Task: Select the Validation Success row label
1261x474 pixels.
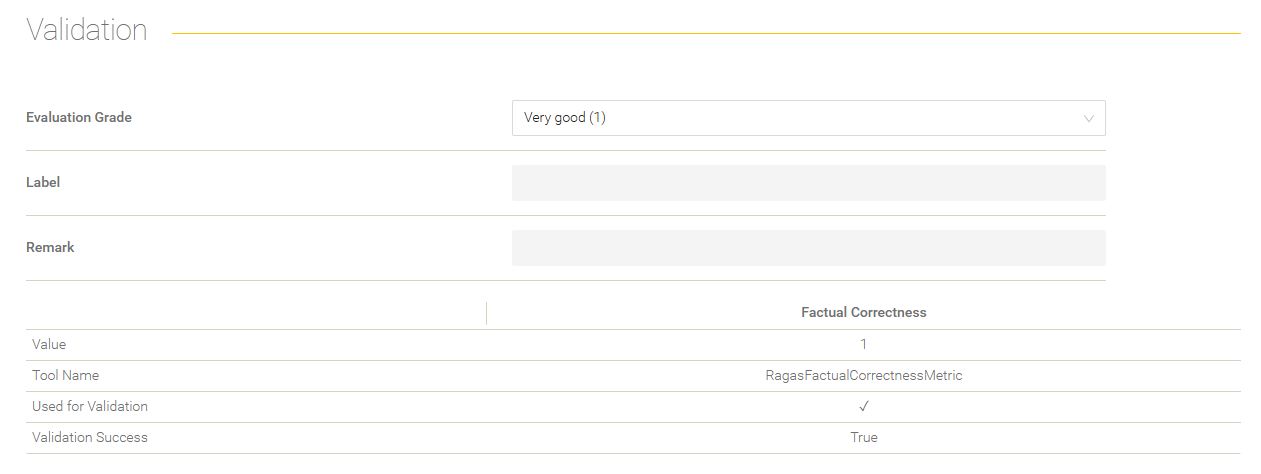Action: 90,437
